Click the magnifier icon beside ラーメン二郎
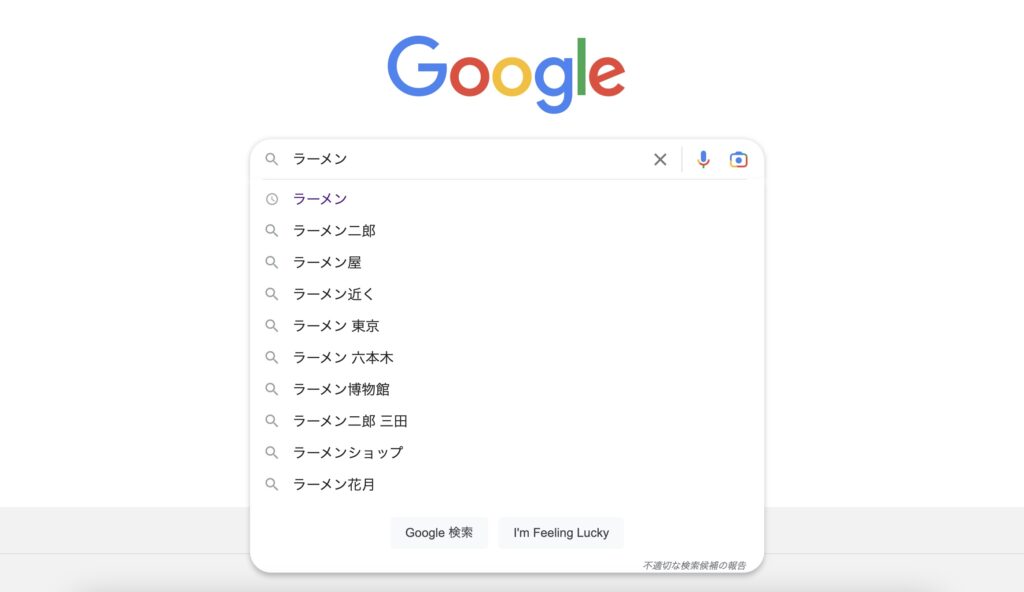The image size is (1024, 592). tap(272, 230)
